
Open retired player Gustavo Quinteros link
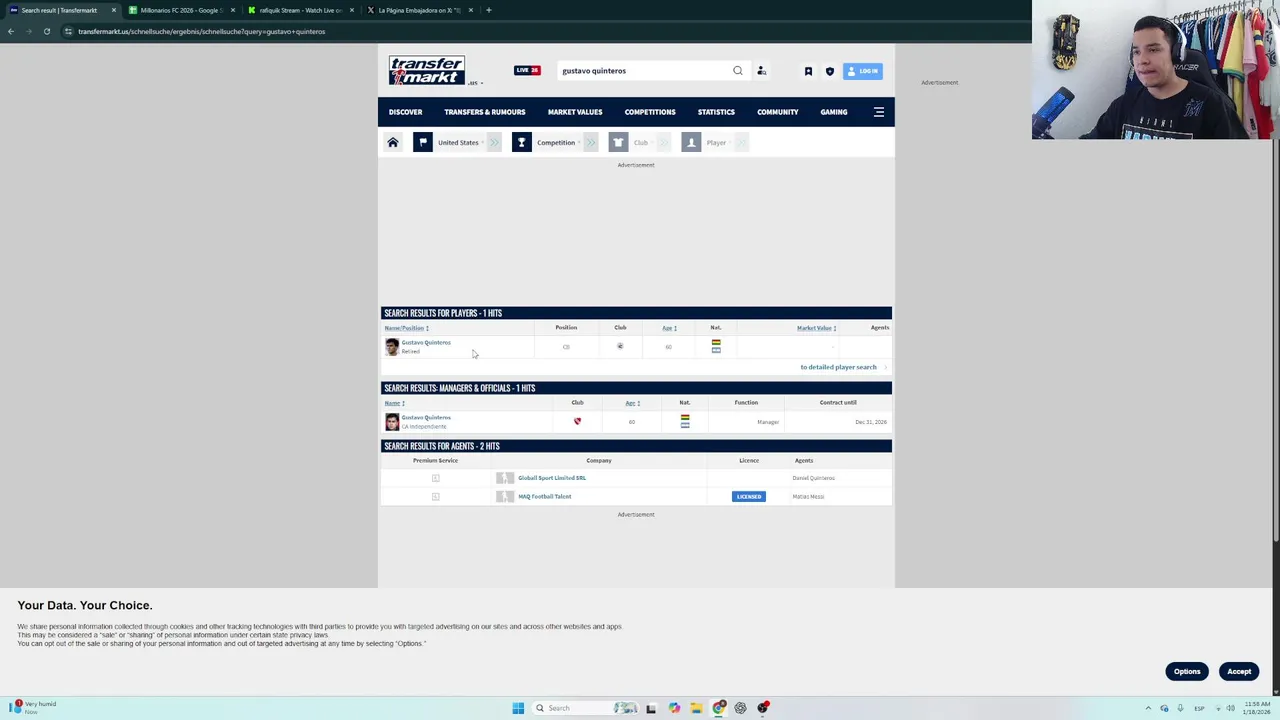[426, 343]
